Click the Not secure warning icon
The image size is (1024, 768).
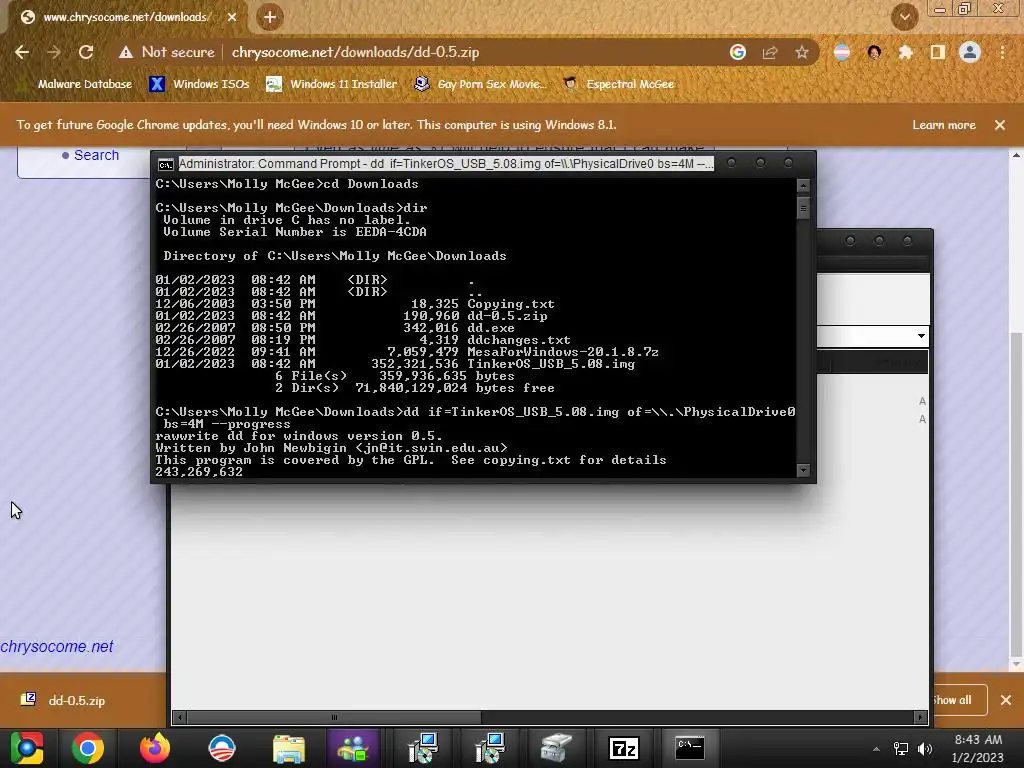[x=126, y=52]
